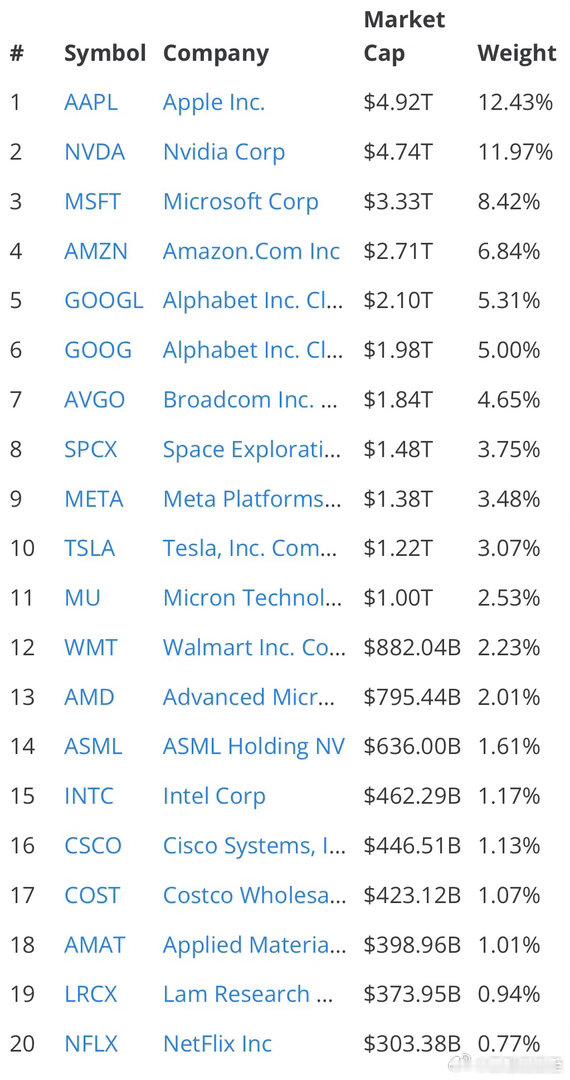Open the Micron Technology company link

(252, 599)
